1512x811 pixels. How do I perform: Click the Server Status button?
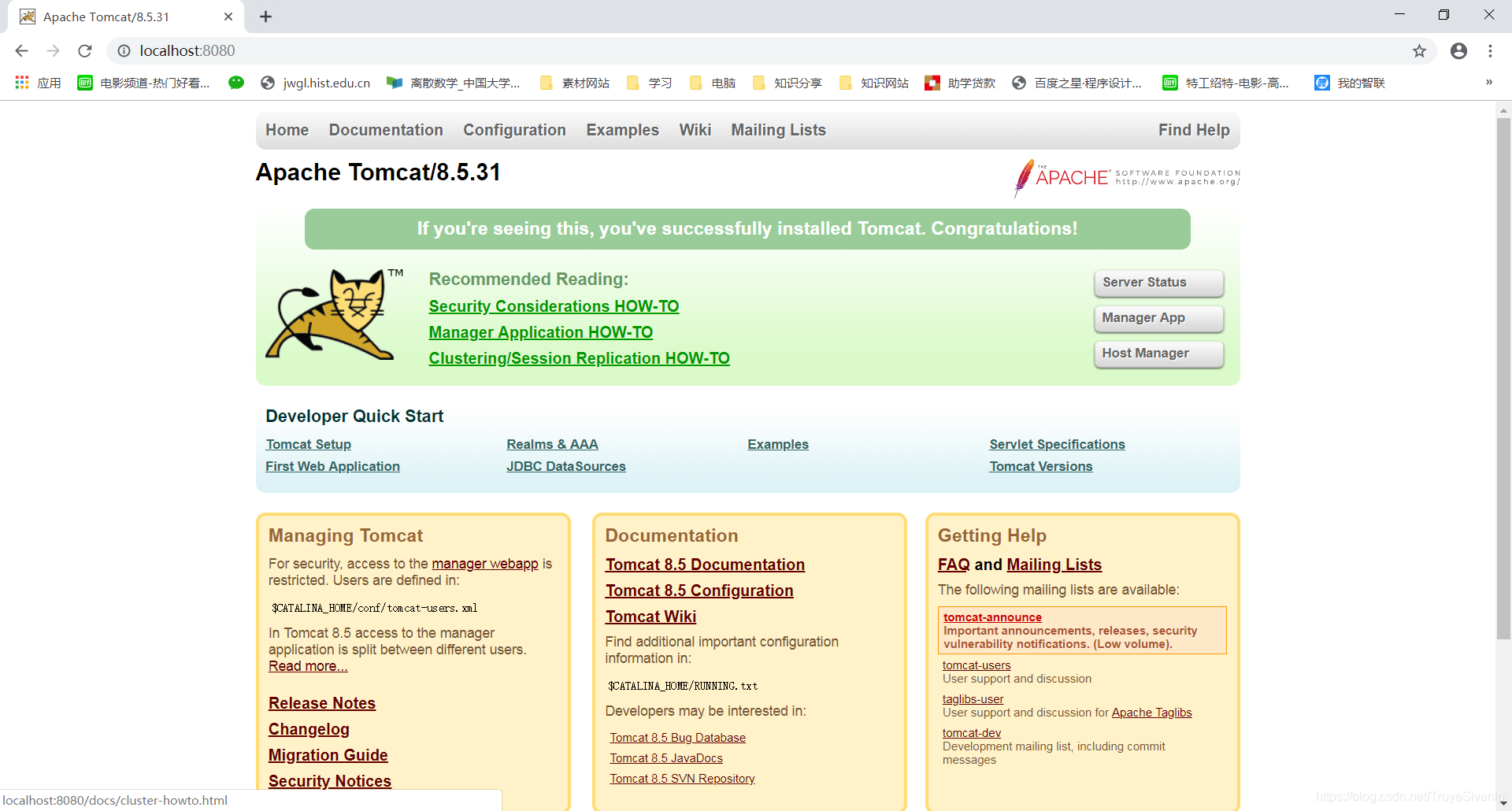click(x=1158, y=283)
